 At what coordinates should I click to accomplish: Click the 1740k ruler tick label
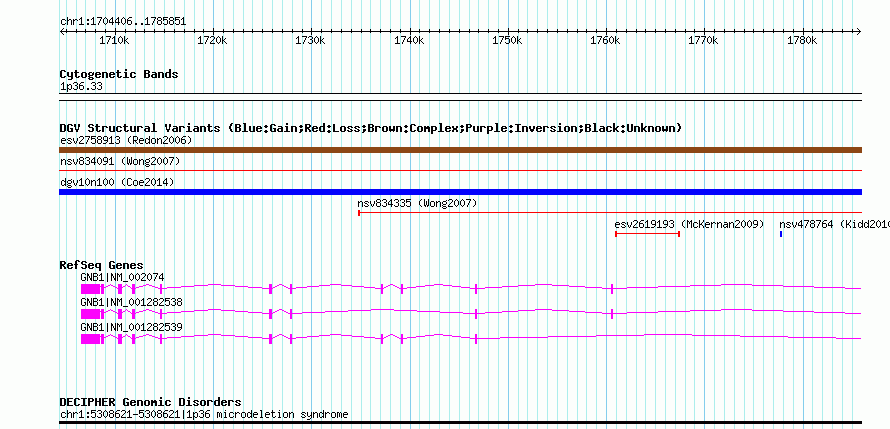[409, 41]
